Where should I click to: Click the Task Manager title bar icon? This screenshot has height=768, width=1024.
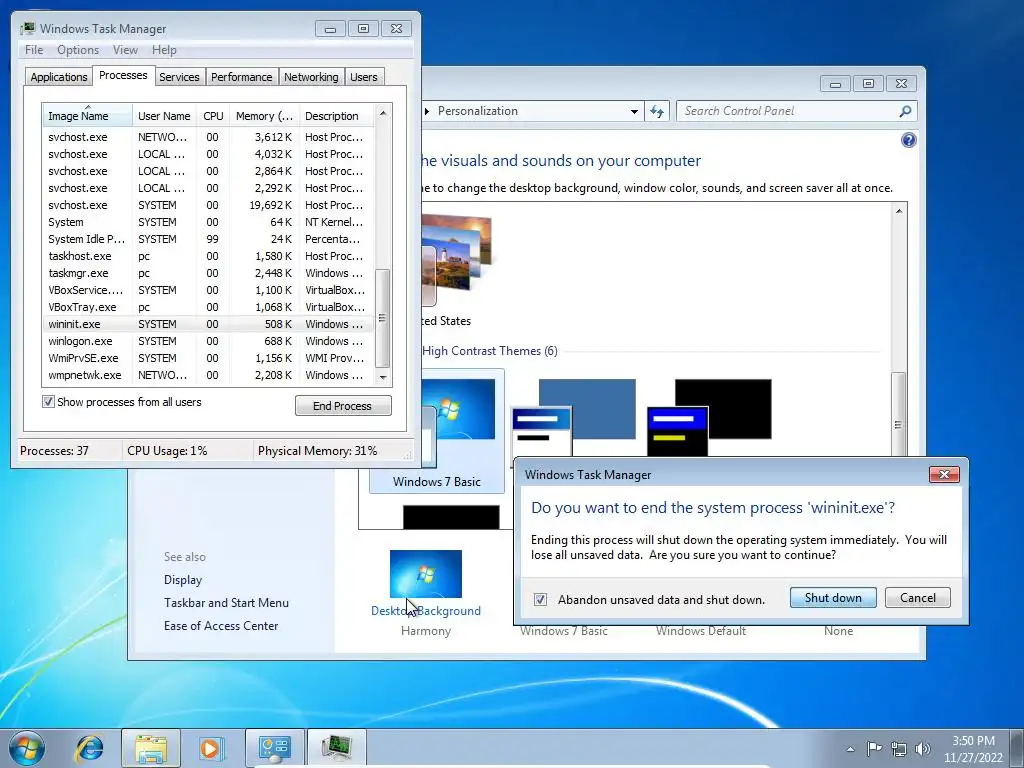point(27,28)
